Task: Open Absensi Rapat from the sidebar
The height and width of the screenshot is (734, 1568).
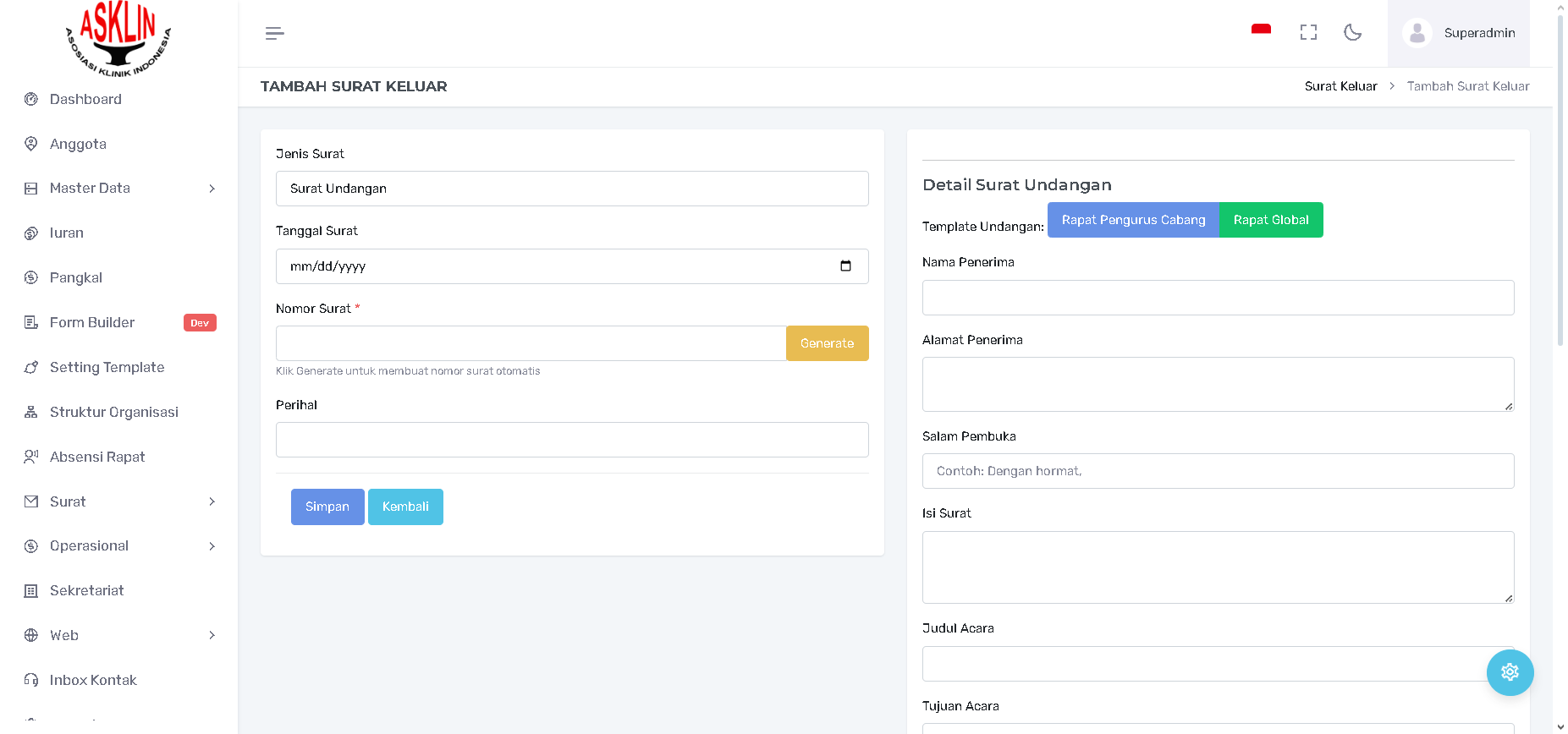Action: coord(97,457)
